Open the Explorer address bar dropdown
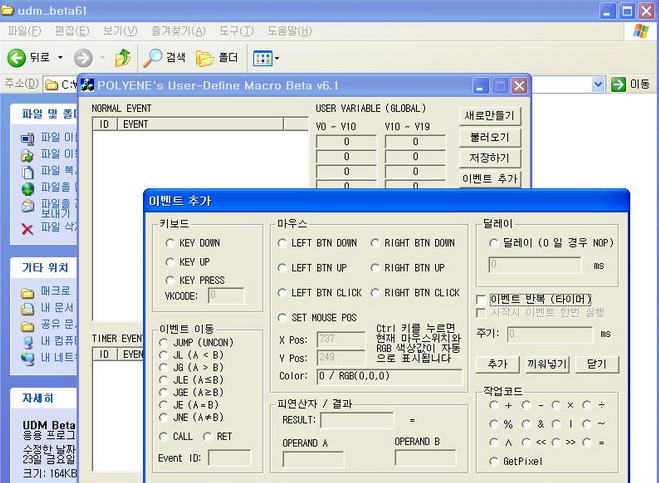659x483 pixels. click(x=598, y=84)
